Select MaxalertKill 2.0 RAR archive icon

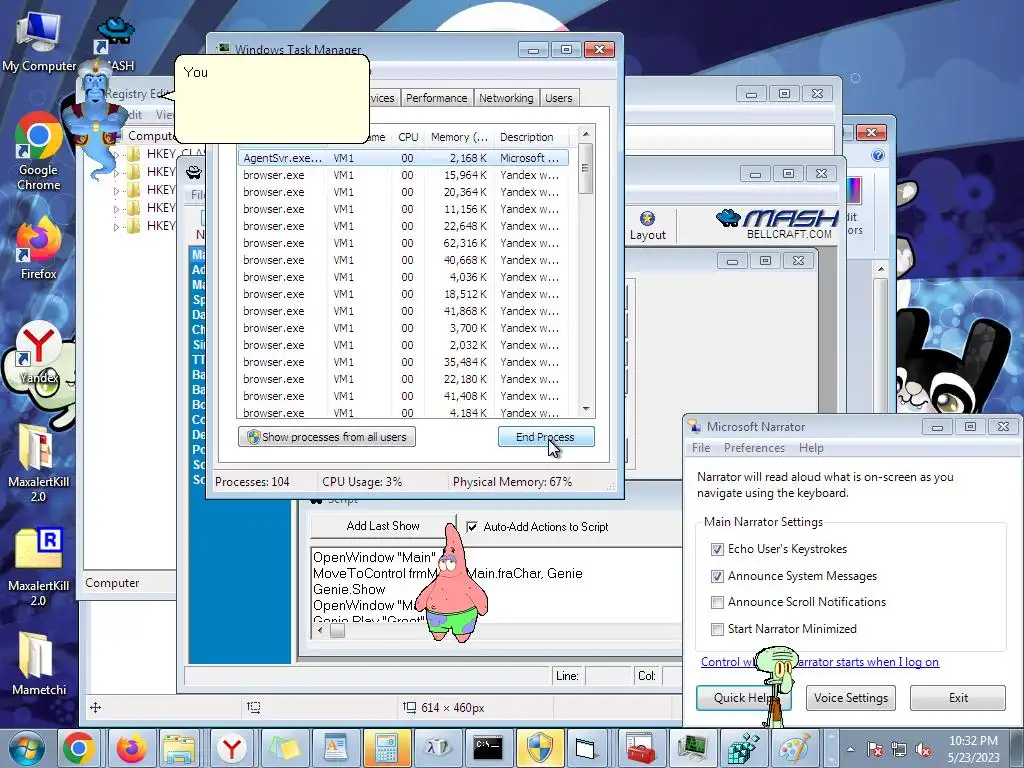tap(39, 567)
